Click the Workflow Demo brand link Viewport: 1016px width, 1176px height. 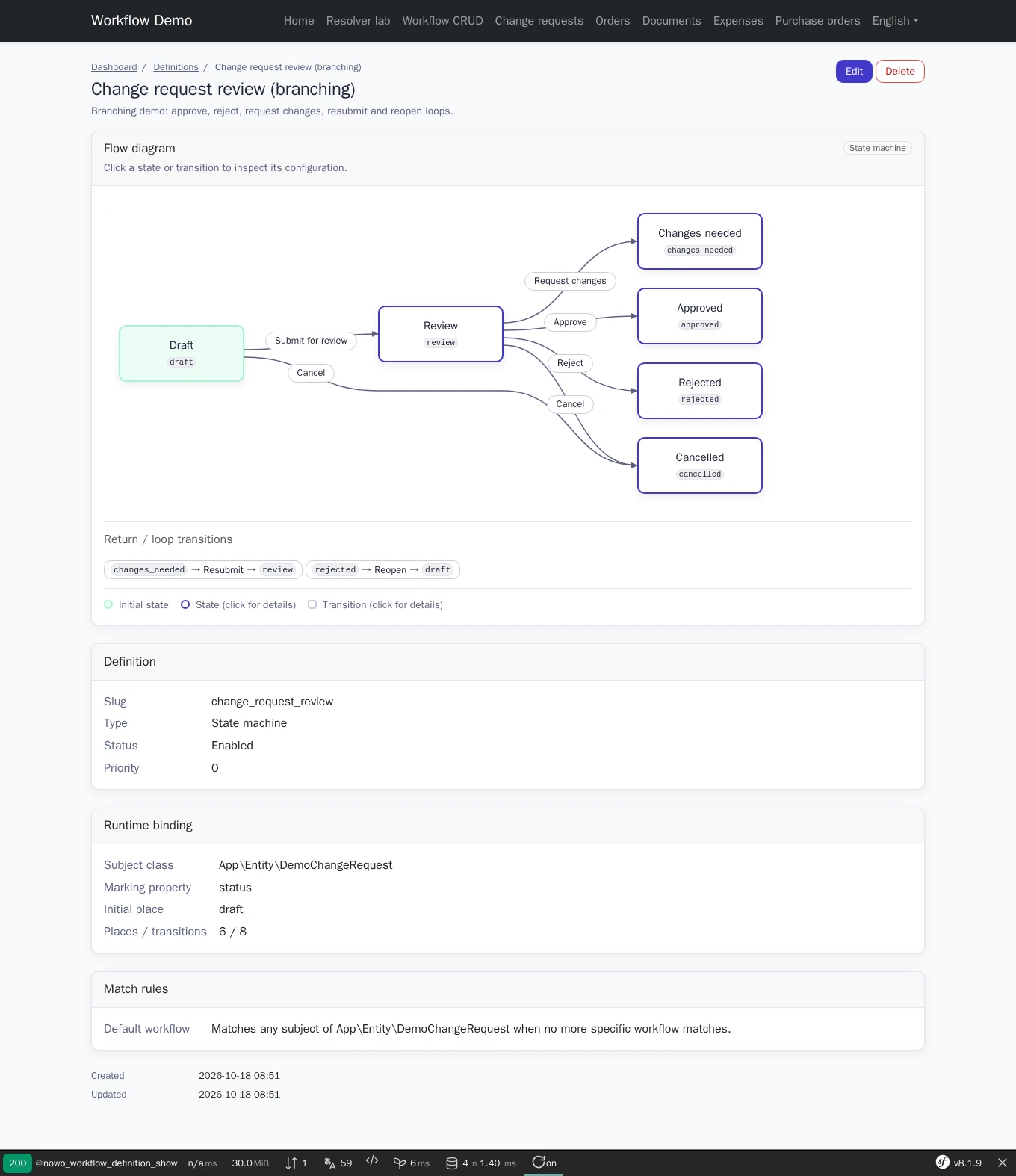tap(142, 21)
